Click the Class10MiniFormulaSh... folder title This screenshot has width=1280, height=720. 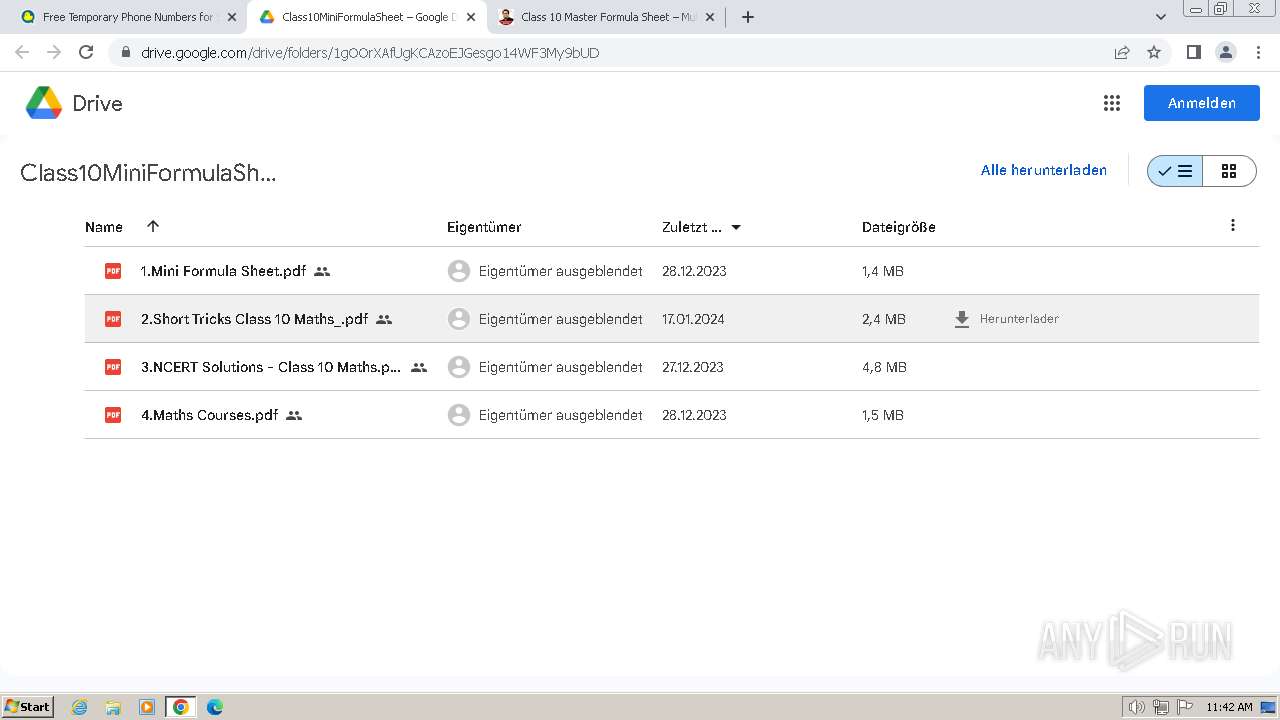point(148,173)
